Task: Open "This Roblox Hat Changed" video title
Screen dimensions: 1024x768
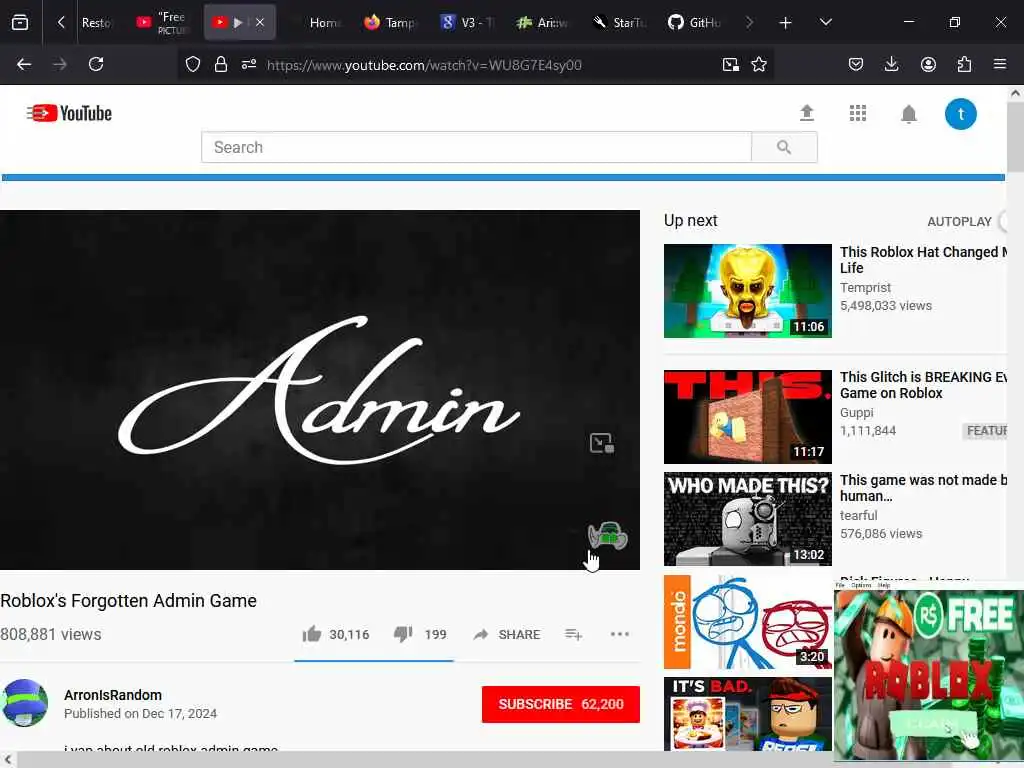Action: (922, 260)
